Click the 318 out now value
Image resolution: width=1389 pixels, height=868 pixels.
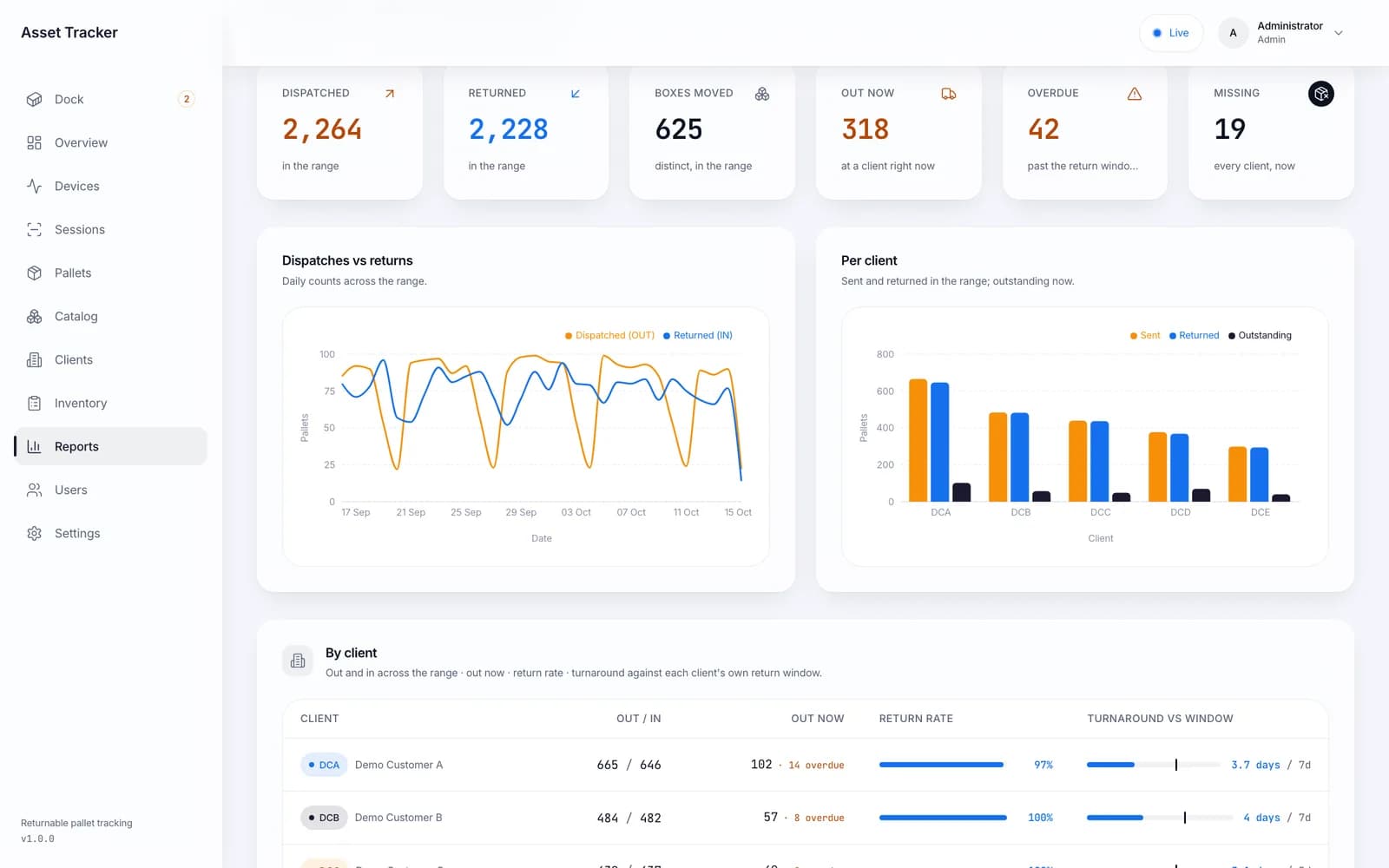(x=865, y=129)
